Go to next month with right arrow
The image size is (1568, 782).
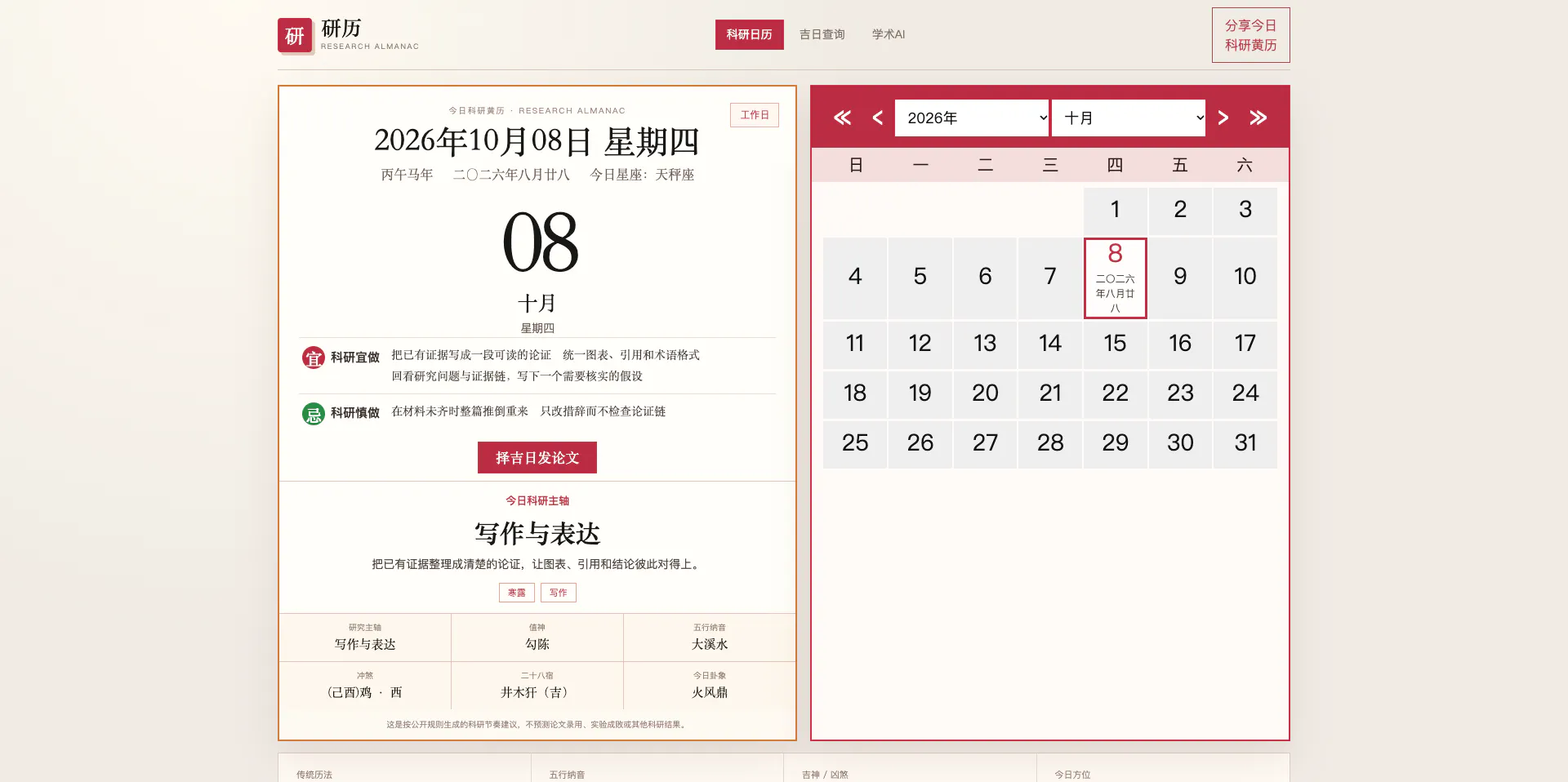coord(1223,118)
